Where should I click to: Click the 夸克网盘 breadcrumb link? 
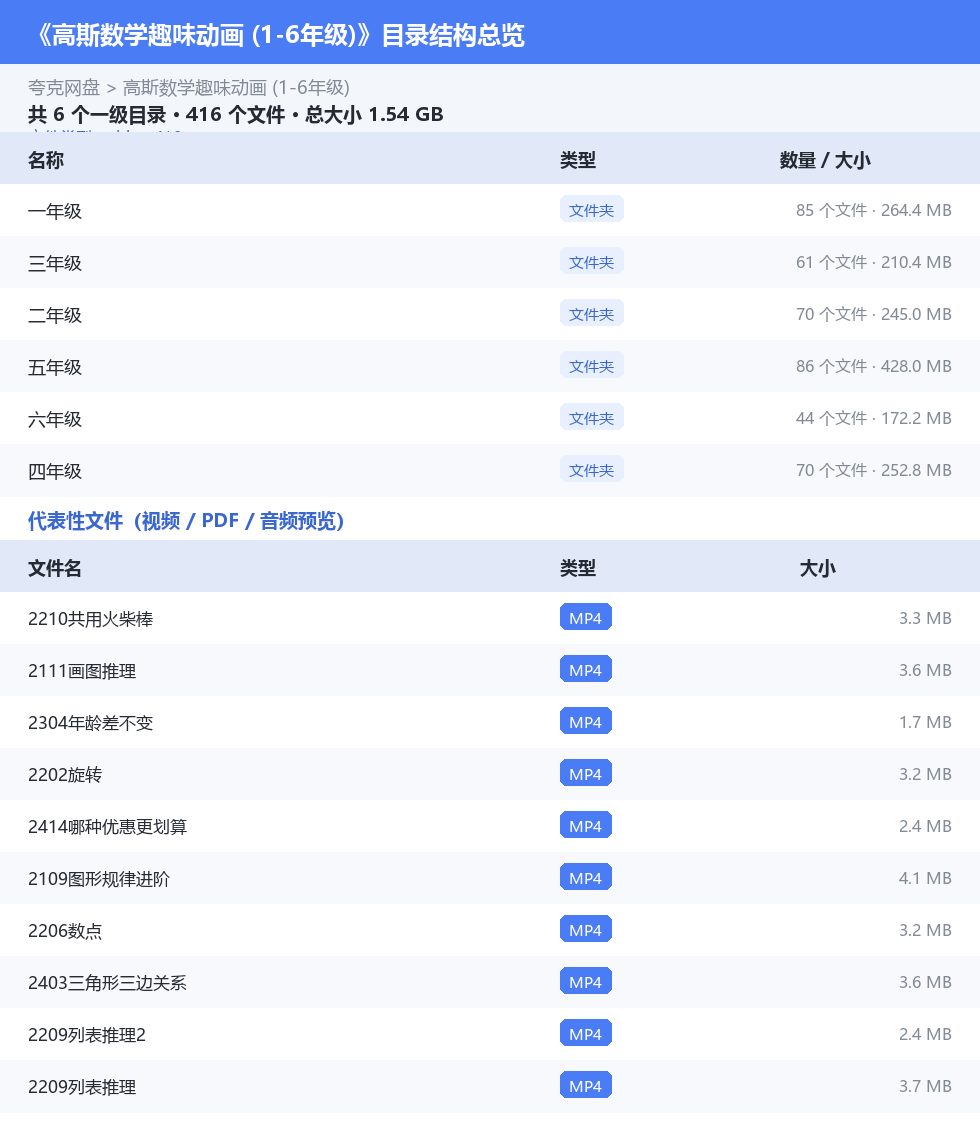63,88
